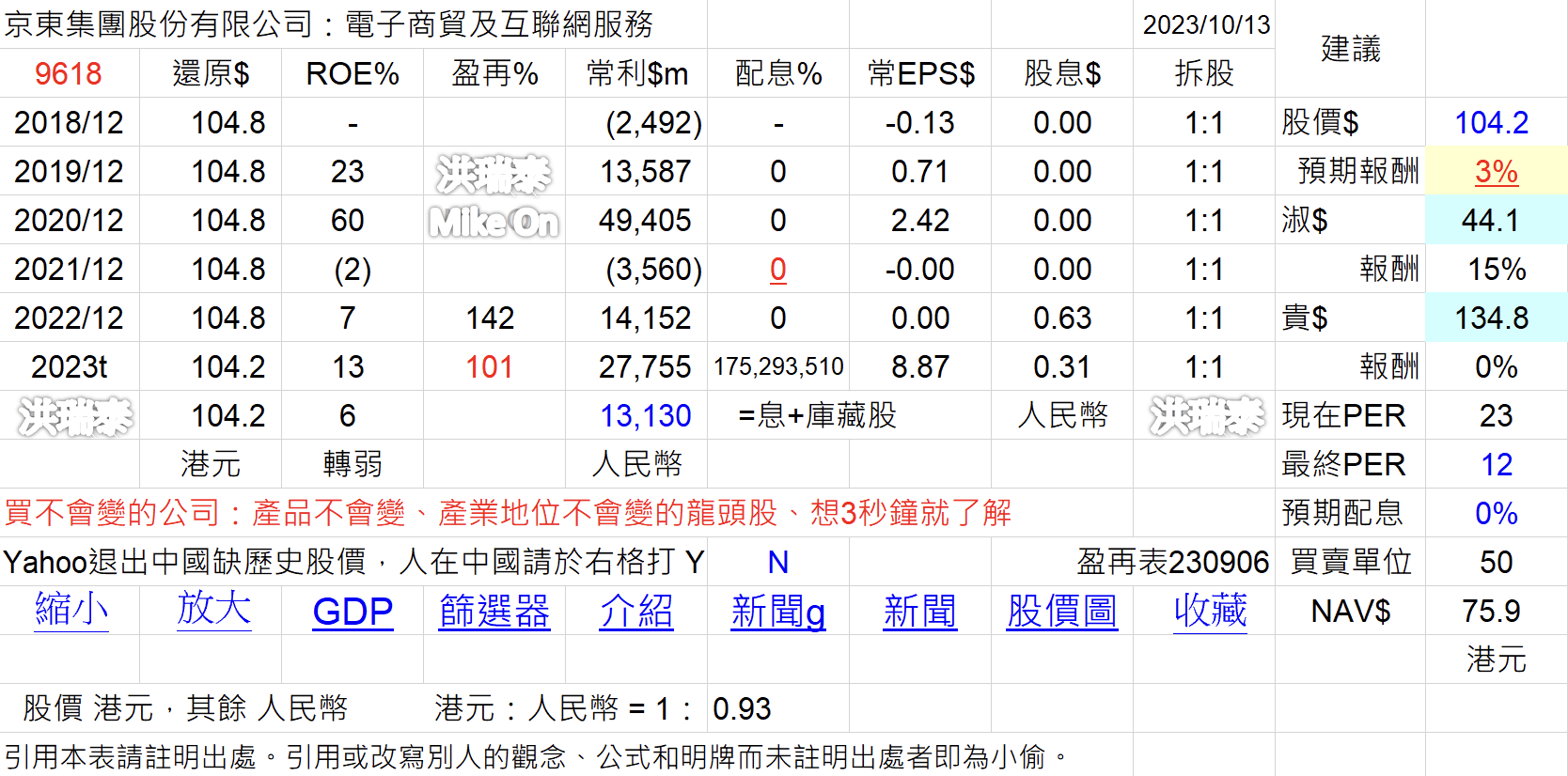Click the underlined 3% expected return
The width and height of the screenshot is (1568, 776).
click(1497, 171)
